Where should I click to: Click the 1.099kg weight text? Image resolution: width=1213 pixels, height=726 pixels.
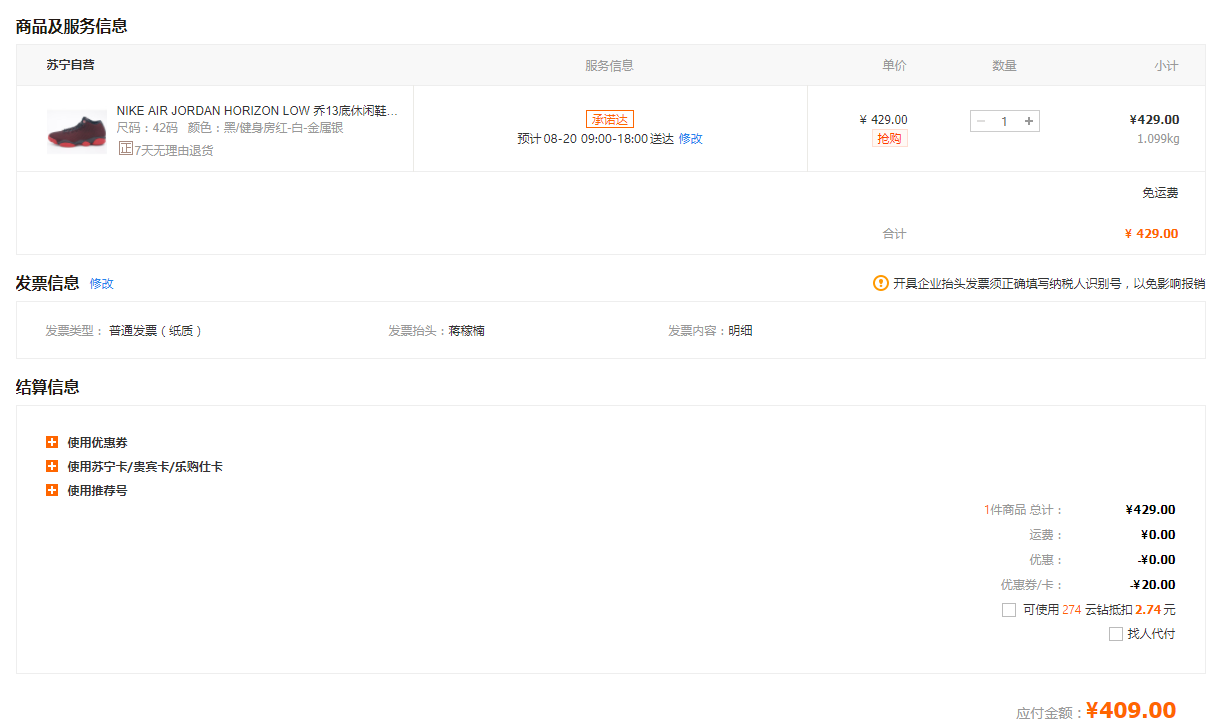click(1158, 139)
